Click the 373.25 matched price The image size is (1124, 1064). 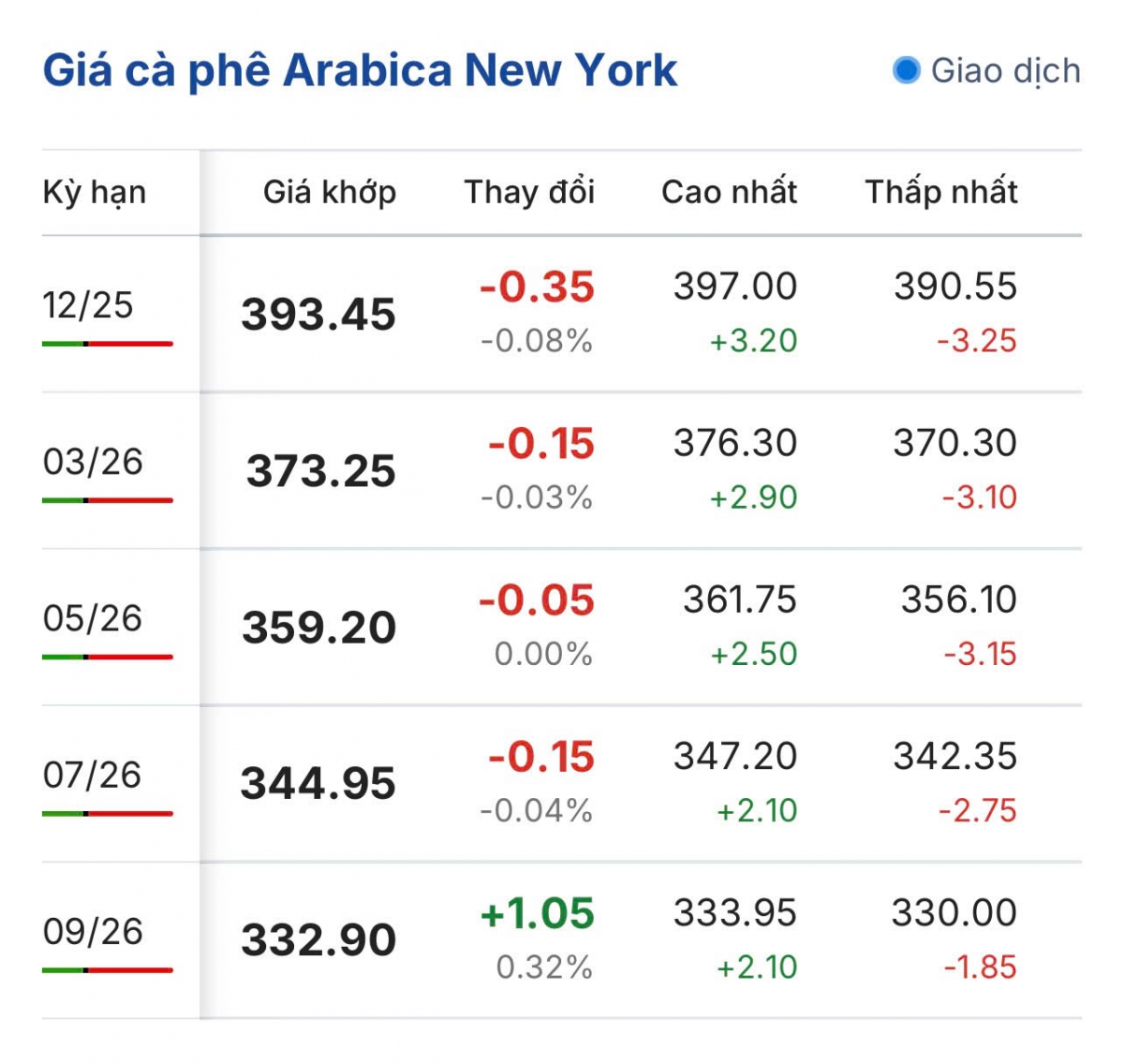pyautogui.click(x=320, y=471)
